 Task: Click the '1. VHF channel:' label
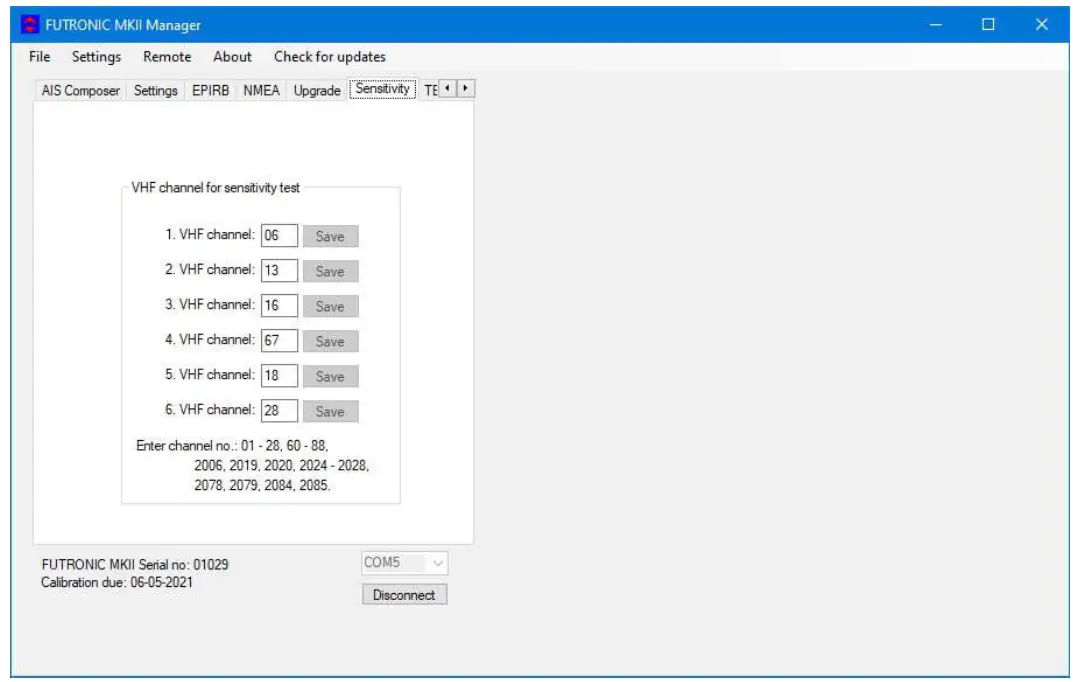tap(209, 235)
